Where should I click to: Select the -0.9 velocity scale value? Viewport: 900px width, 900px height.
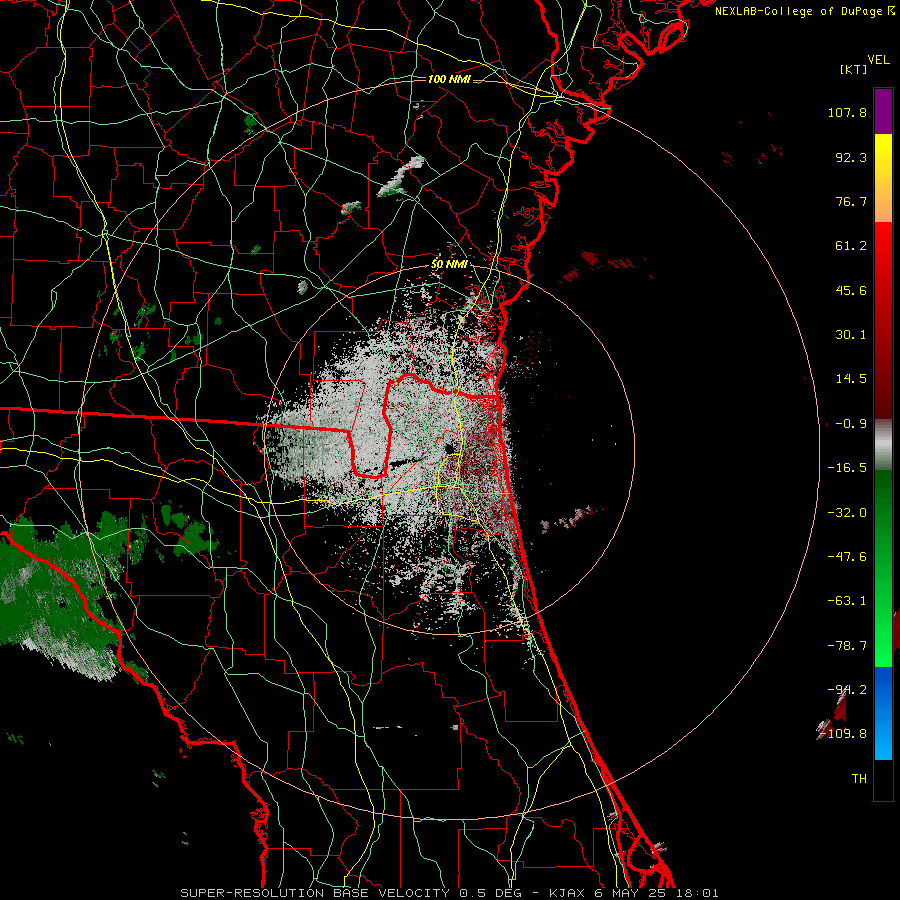851,424
